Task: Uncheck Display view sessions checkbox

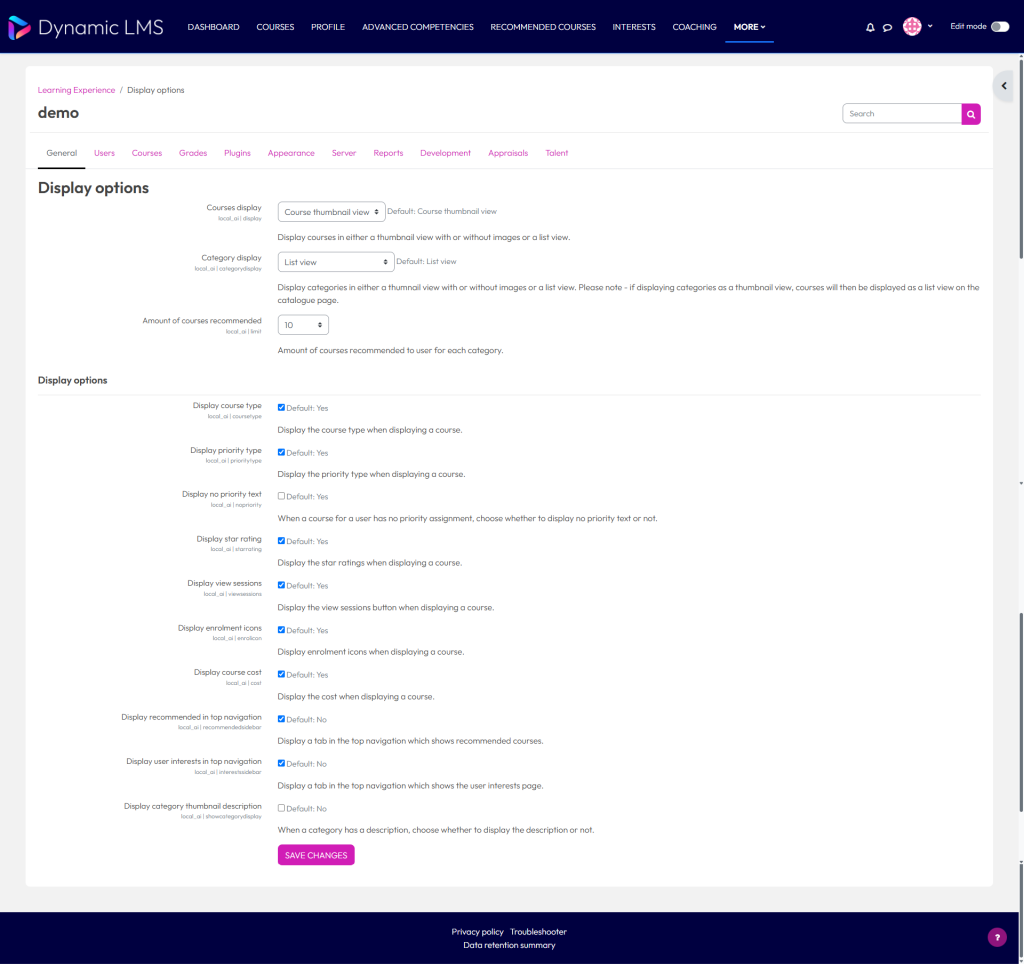Action: click(x=281, y=585)
